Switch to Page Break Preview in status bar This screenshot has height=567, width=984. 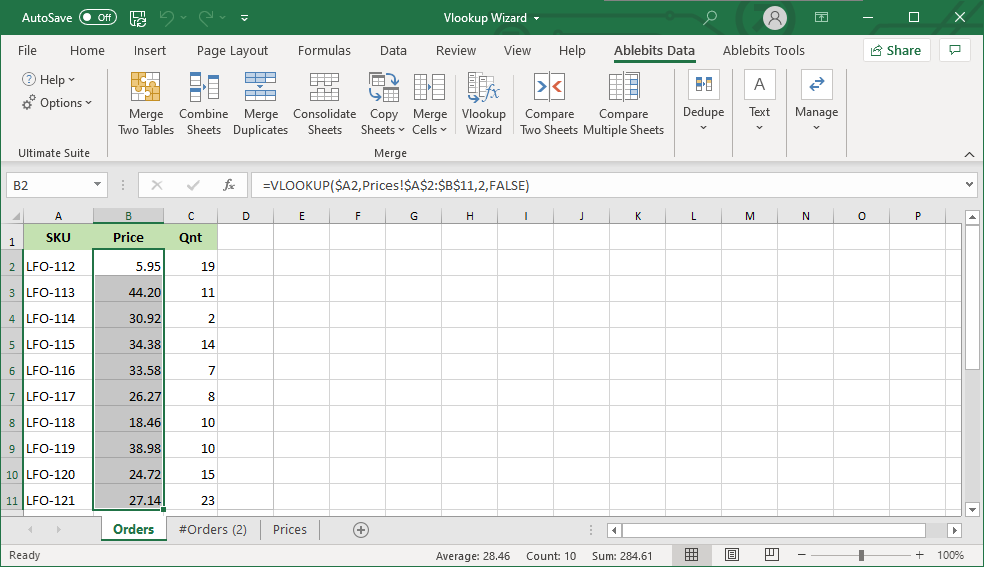pos(772,554)
